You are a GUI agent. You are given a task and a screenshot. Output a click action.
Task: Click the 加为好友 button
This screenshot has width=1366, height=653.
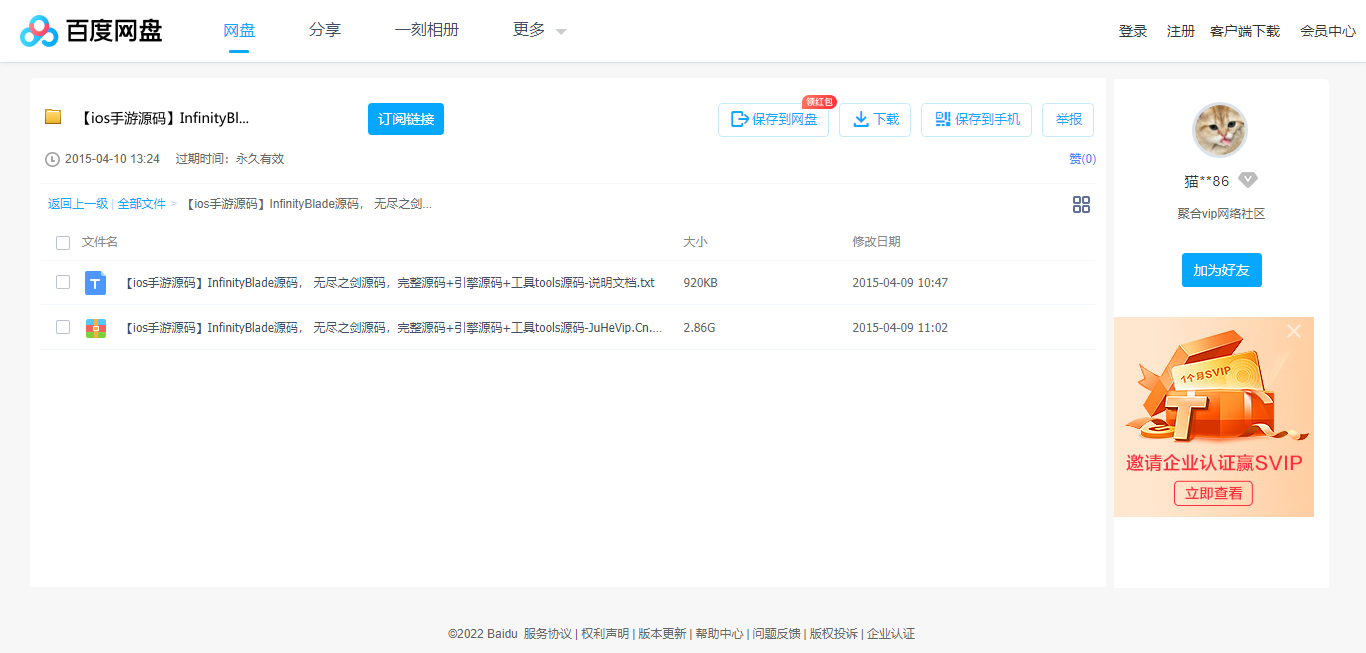1221,269
